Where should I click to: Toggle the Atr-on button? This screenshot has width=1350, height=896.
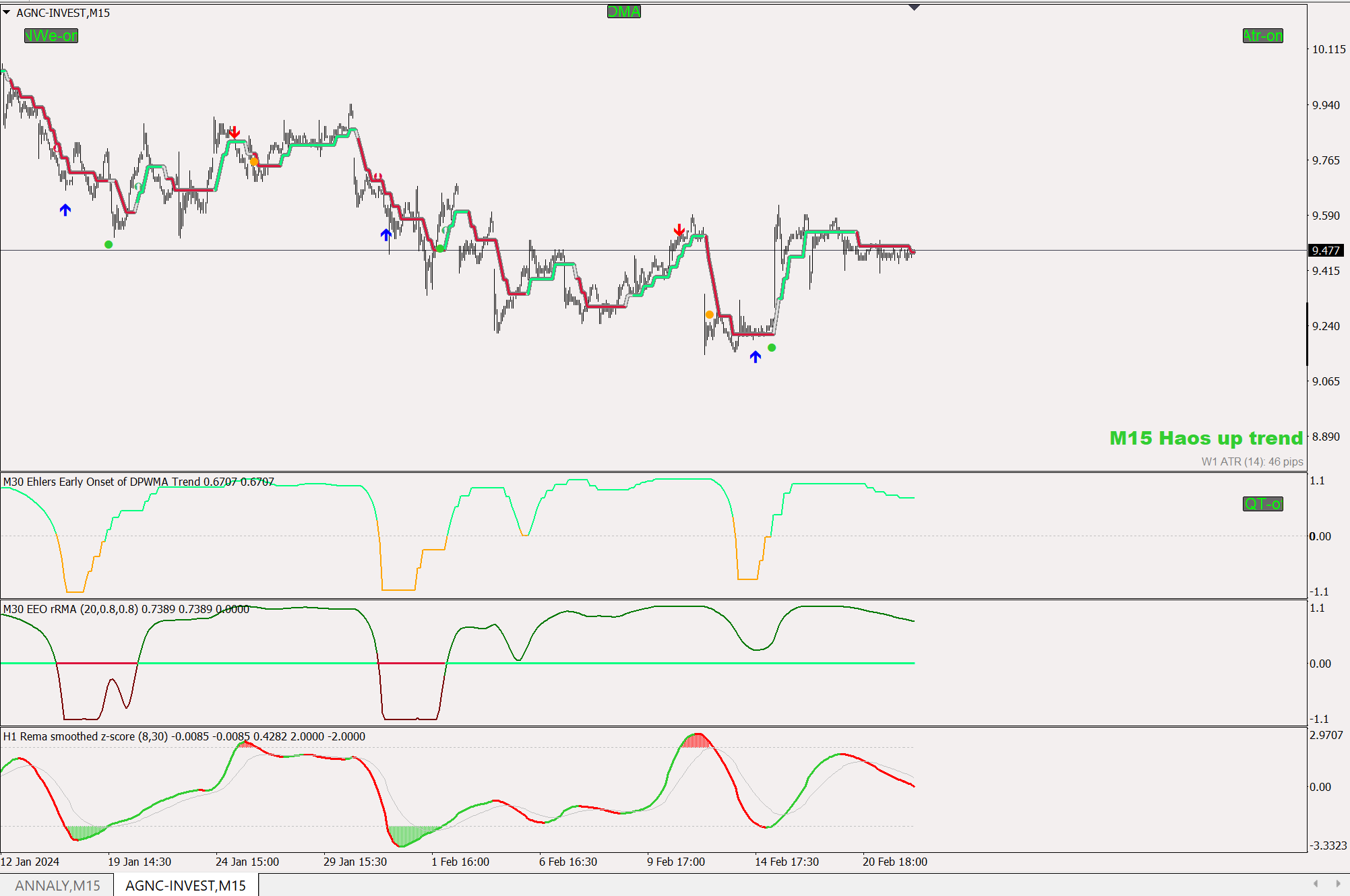(x=1262, y=36)
